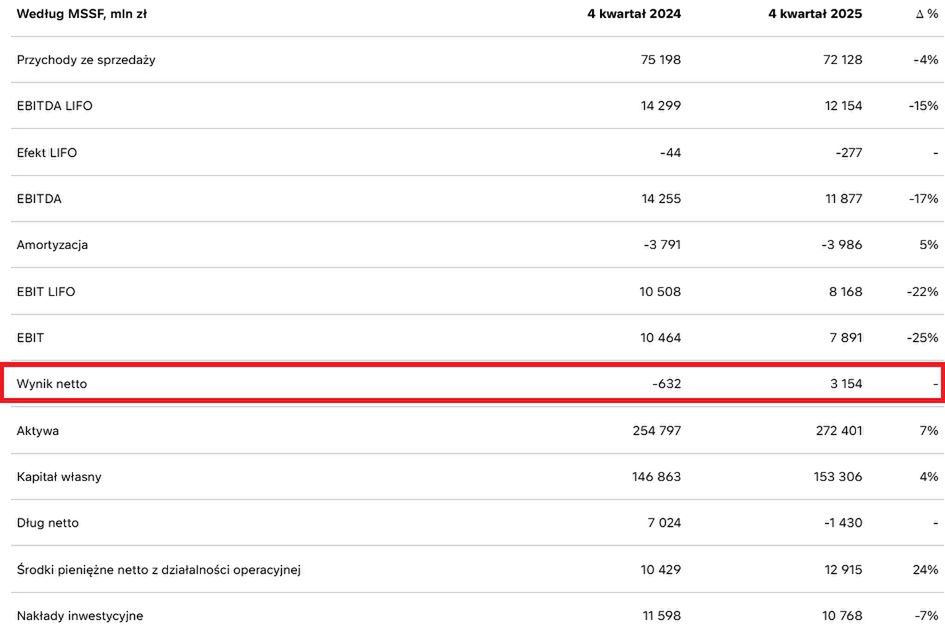Screen dimensions: 945x634
Task: Click the '5%' change cell
Action: coord(929,245)
